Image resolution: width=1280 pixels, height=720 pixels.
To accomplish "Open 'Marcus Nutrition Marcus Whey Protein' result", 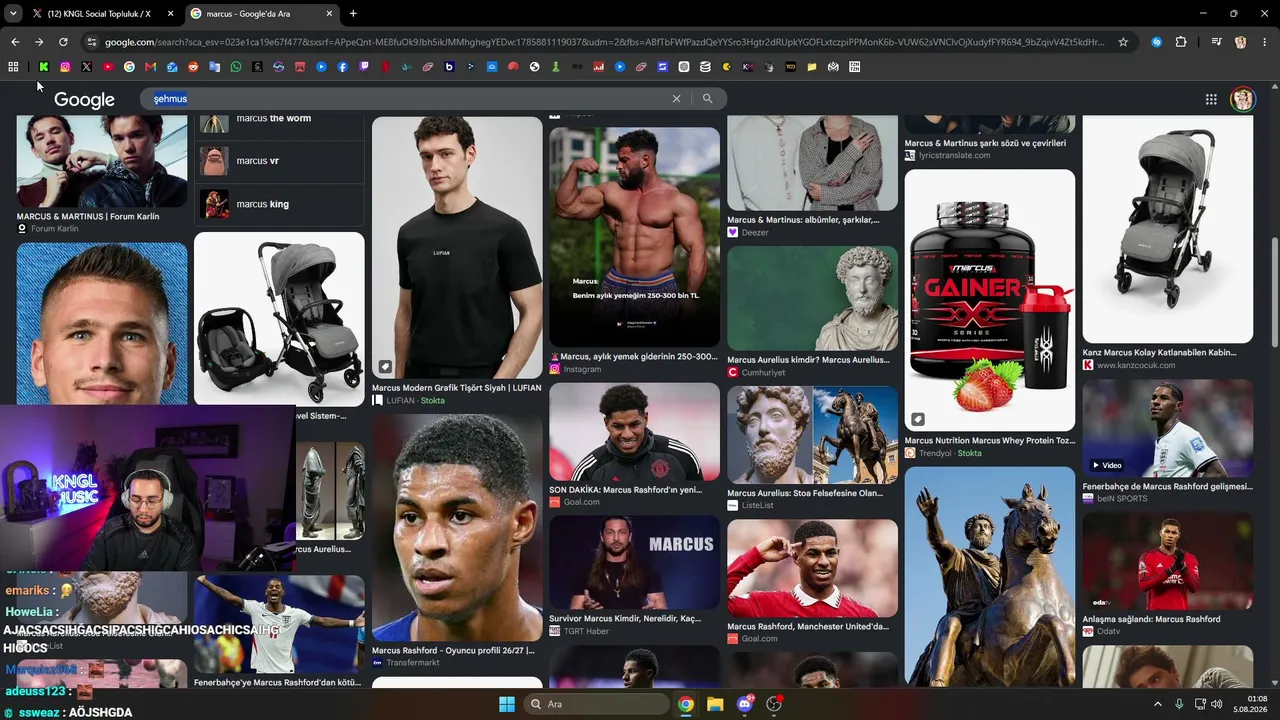I will pyautogui.click(x=989, y=440).
